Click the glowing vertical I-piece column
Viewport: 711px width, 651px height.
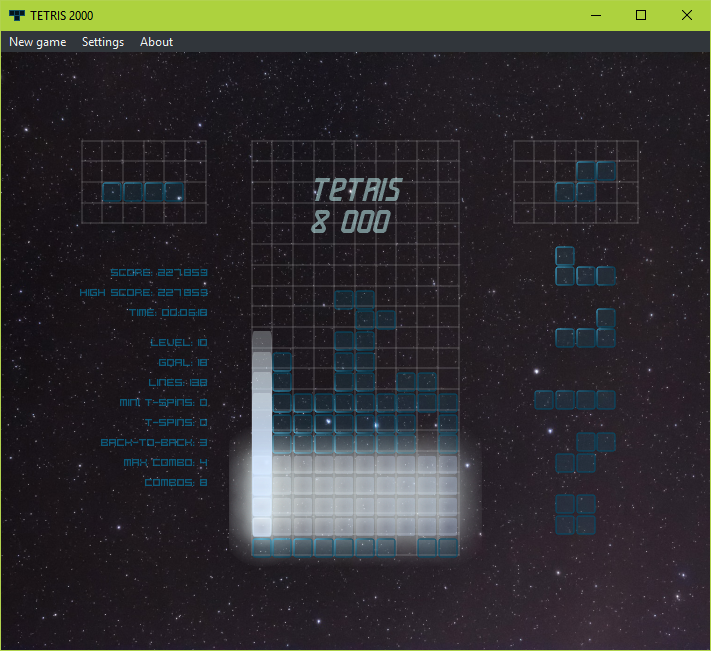coord(262,434)
